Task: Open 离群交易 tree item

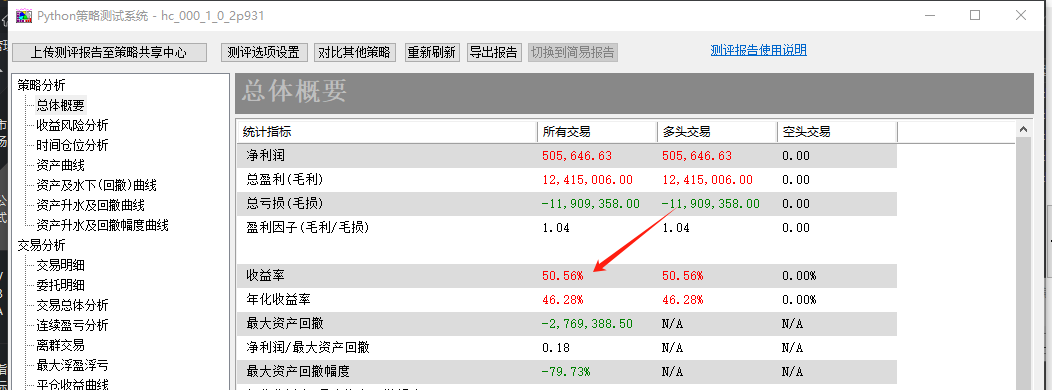Action: pos(60,346)
